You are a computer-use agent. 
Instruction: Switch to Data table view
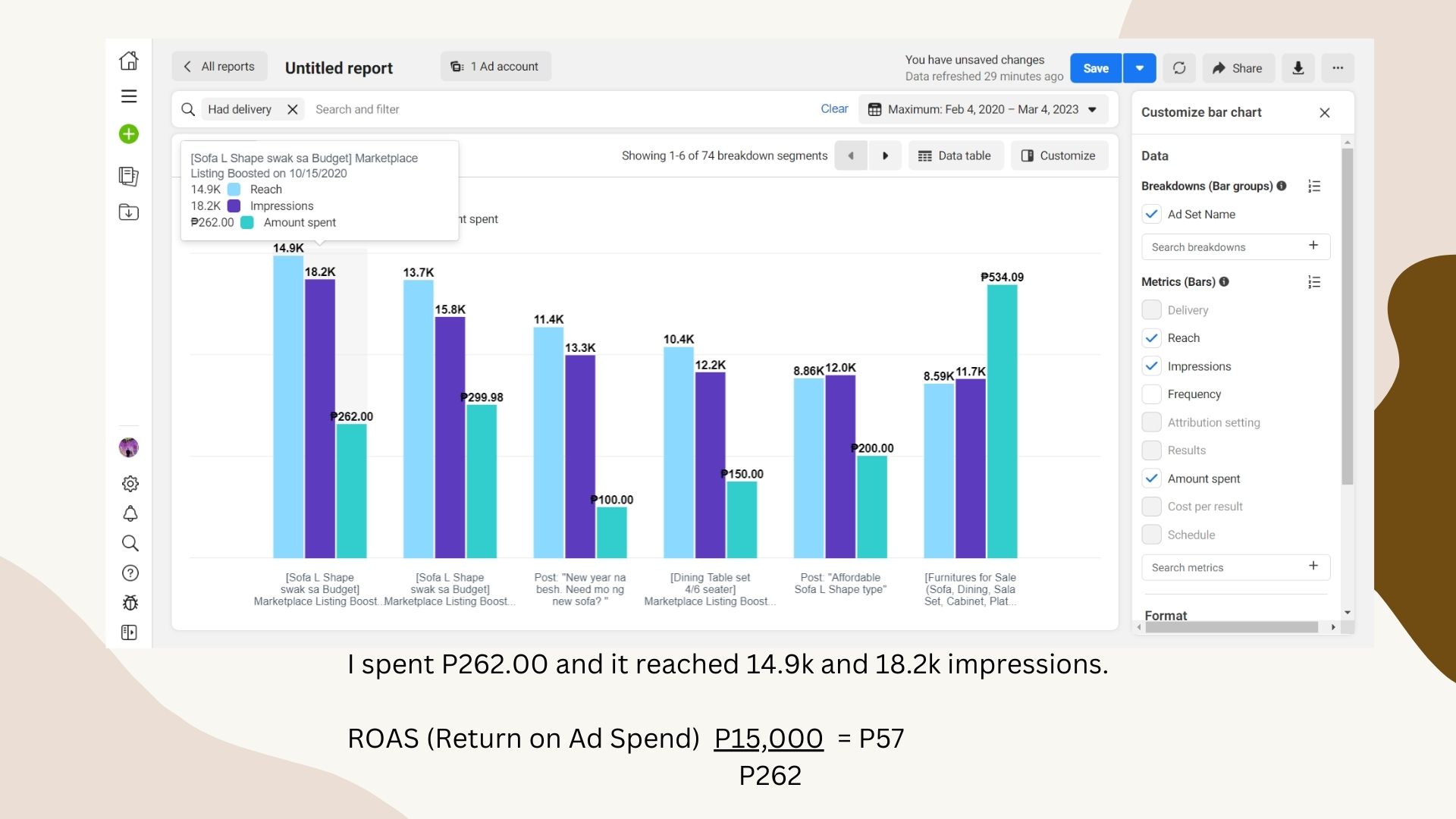(x=955, y=155)
